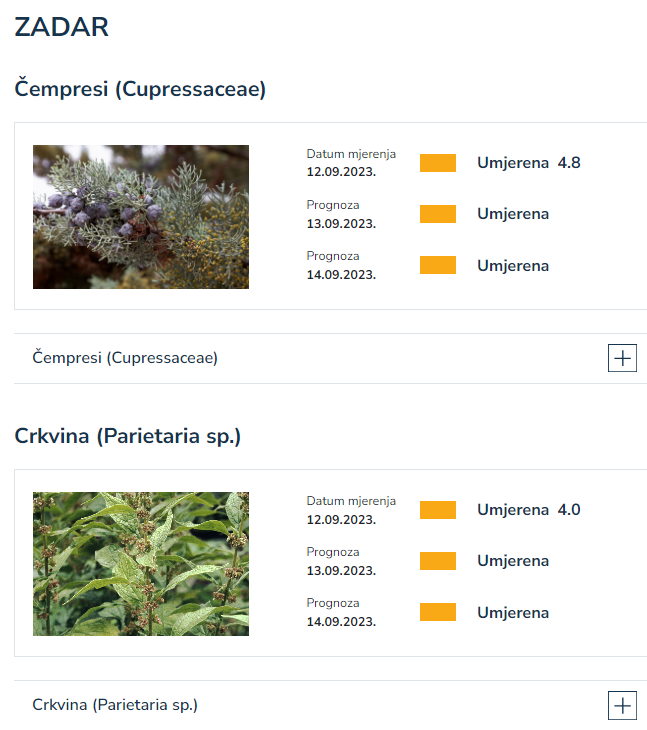Click orange swatch for Čempresi forecast 14.09.2023.

tap(438, 265)
